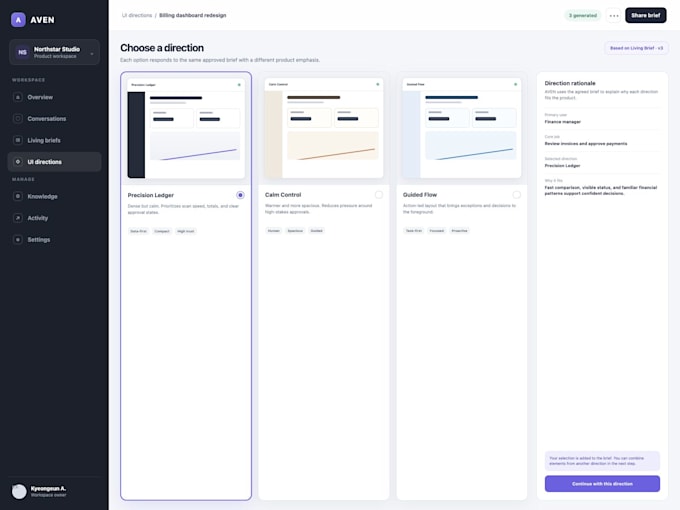Click the Task-first tag
The height and width of the screenshot is (510, 680).
(x=414, y=231)
